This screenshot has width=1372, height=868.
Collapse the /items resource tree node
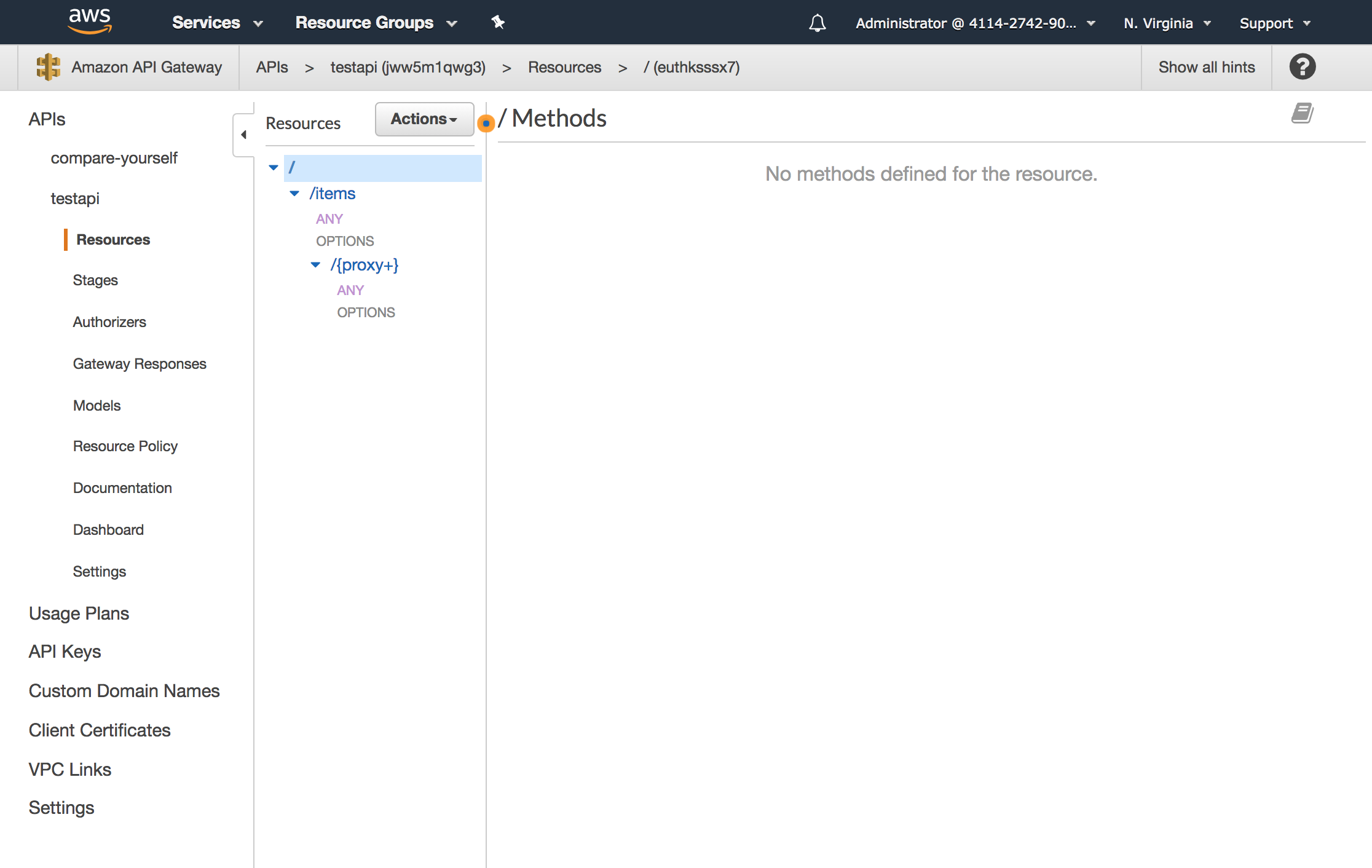(x=294, y=194)
